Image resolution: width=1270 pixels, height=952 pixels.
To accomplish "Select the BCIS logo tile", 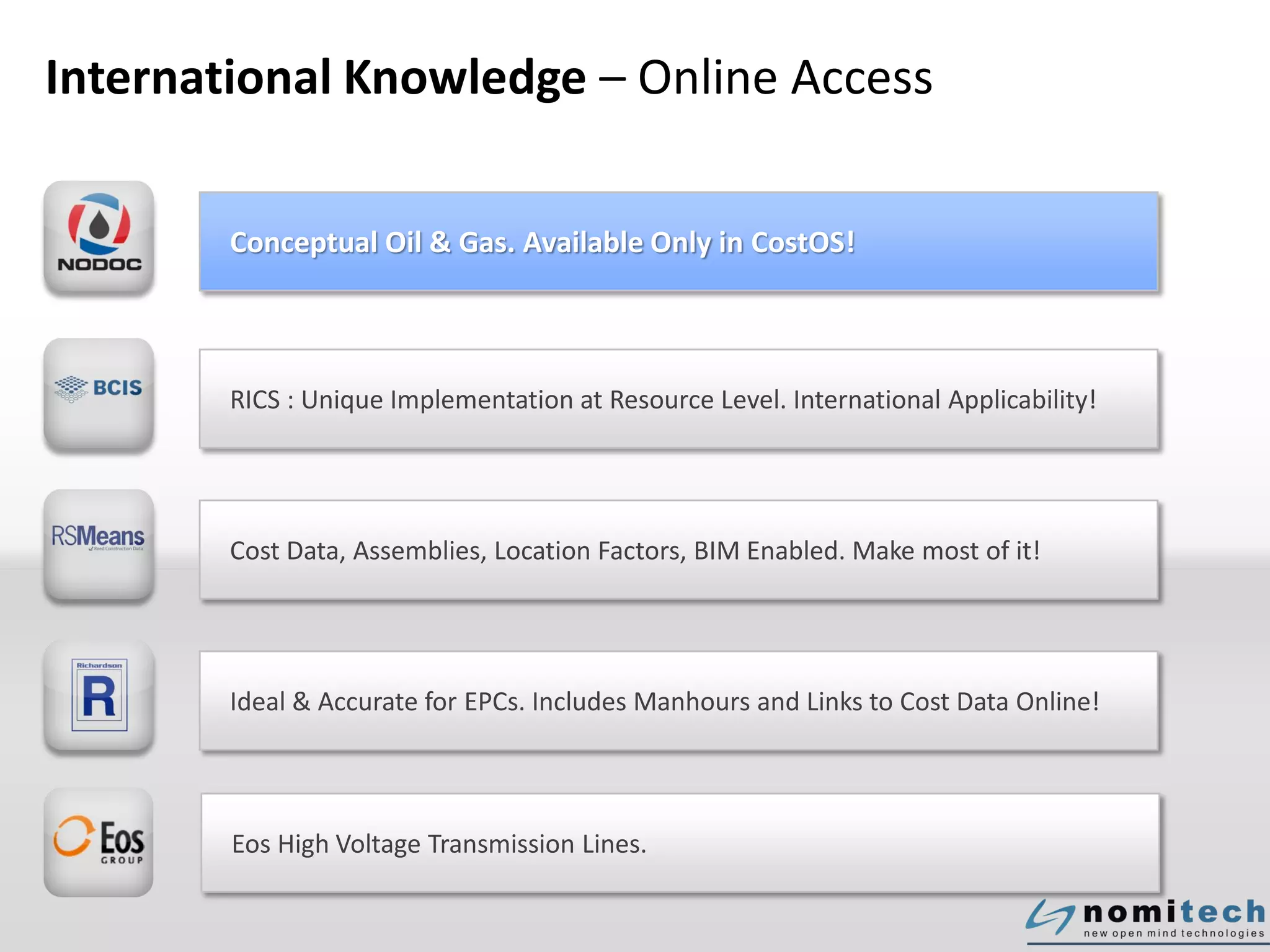I will pos(99,394).
